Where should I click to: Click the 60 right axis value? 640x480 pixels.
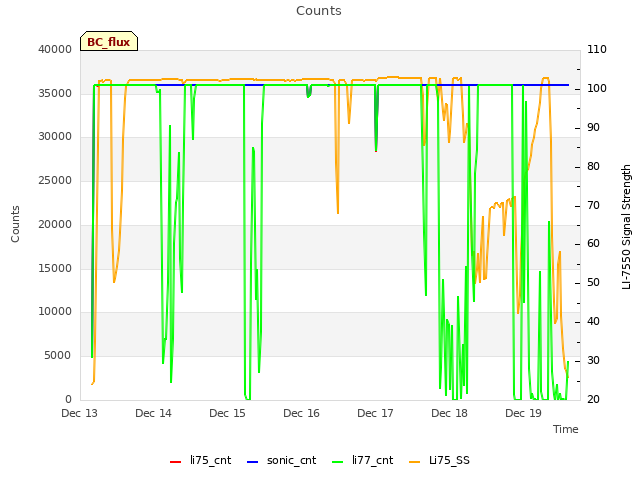tap(593, 244)
